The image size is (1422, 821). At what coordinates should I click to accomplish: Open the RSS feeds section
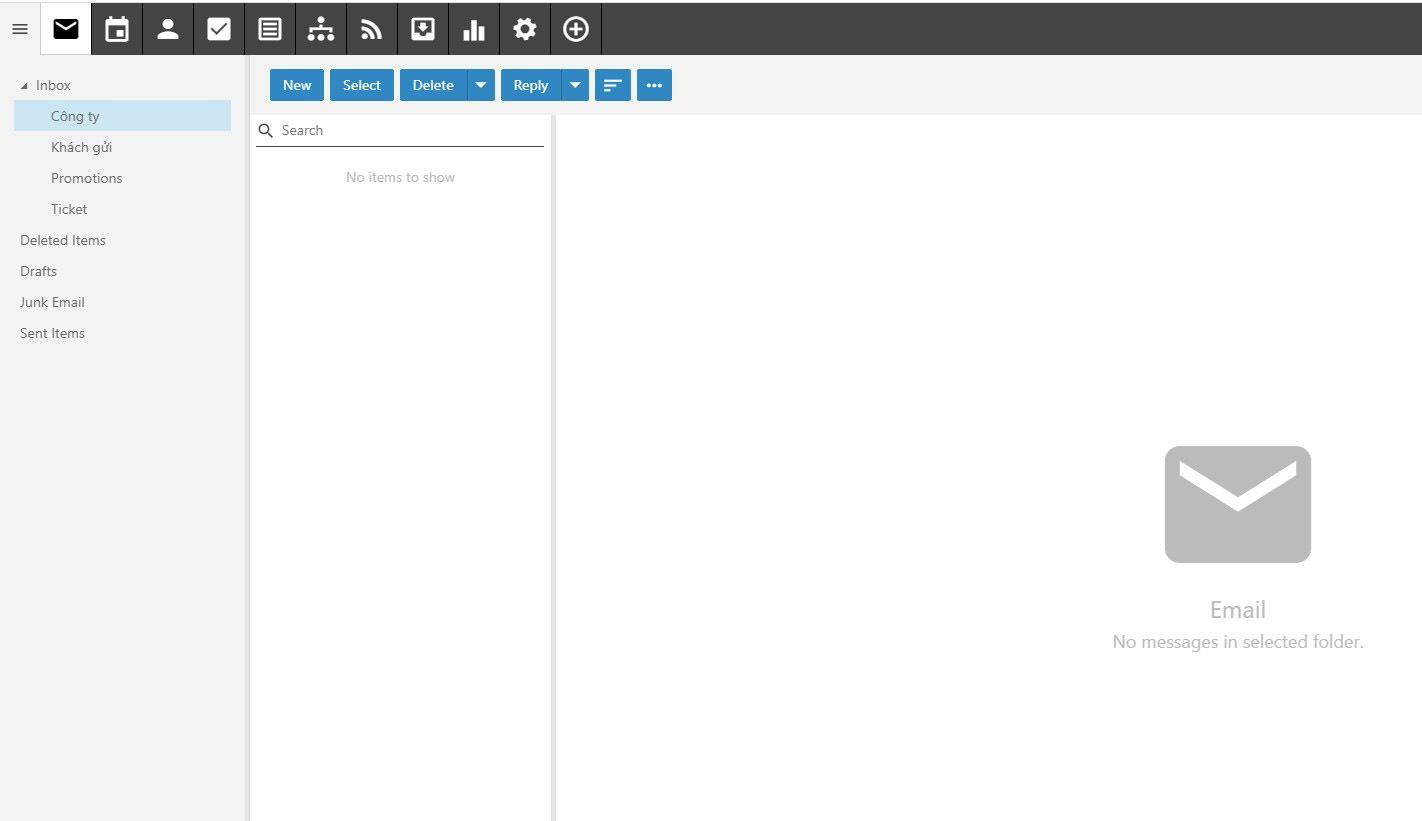click(372, 29)
